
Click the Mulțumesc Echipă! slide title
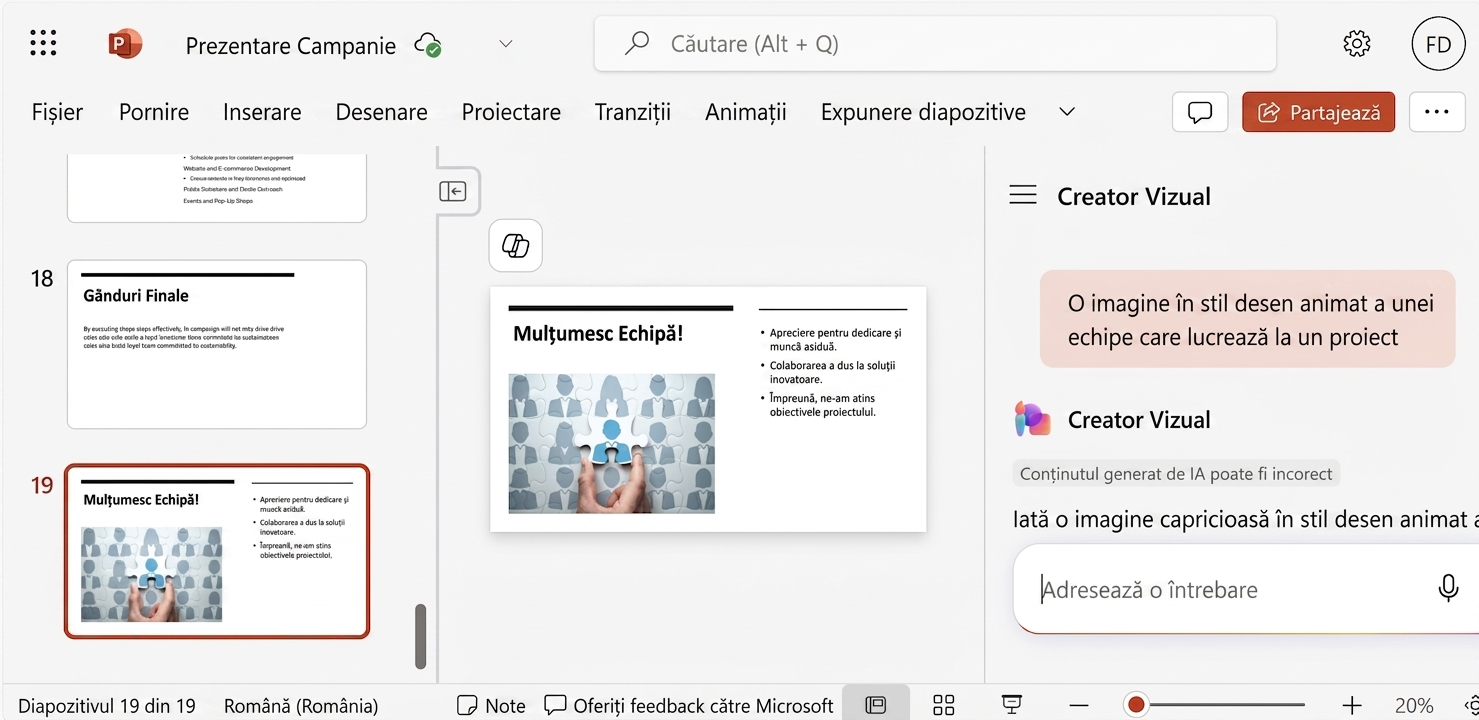(x=598, y=333)
